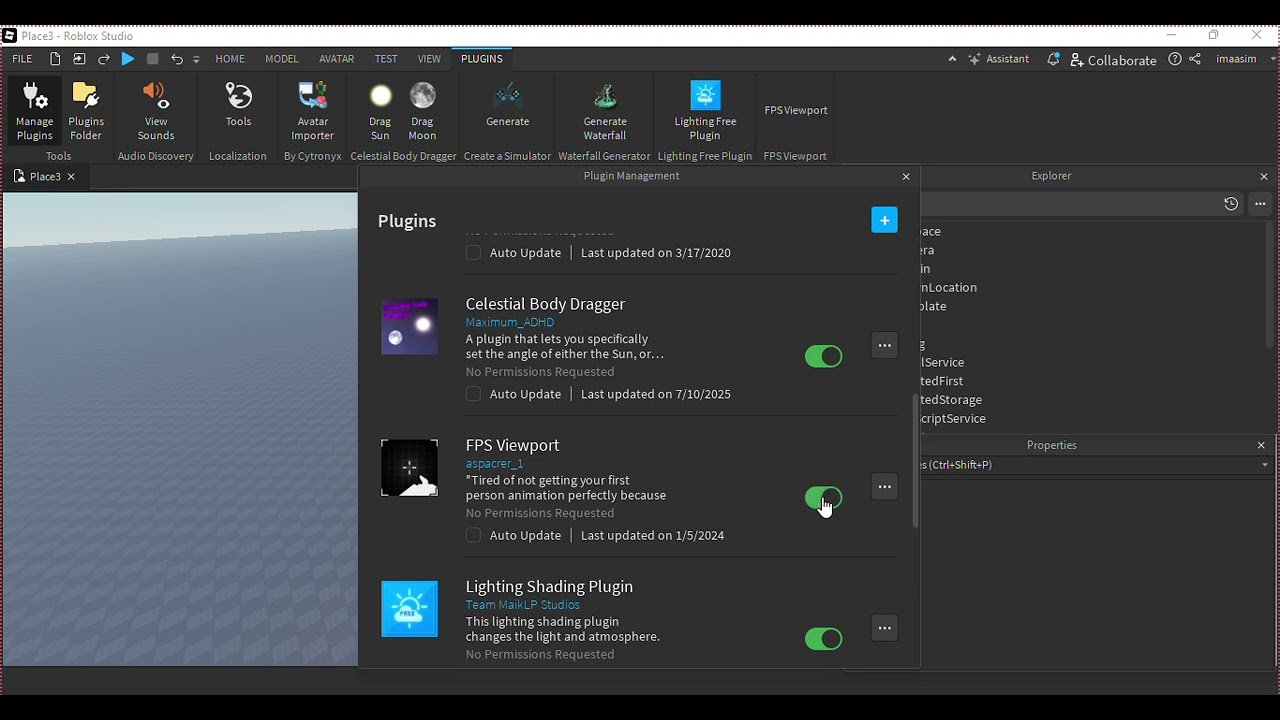
Task: Open the help question mark icon
Action: tap(1175, 59)
